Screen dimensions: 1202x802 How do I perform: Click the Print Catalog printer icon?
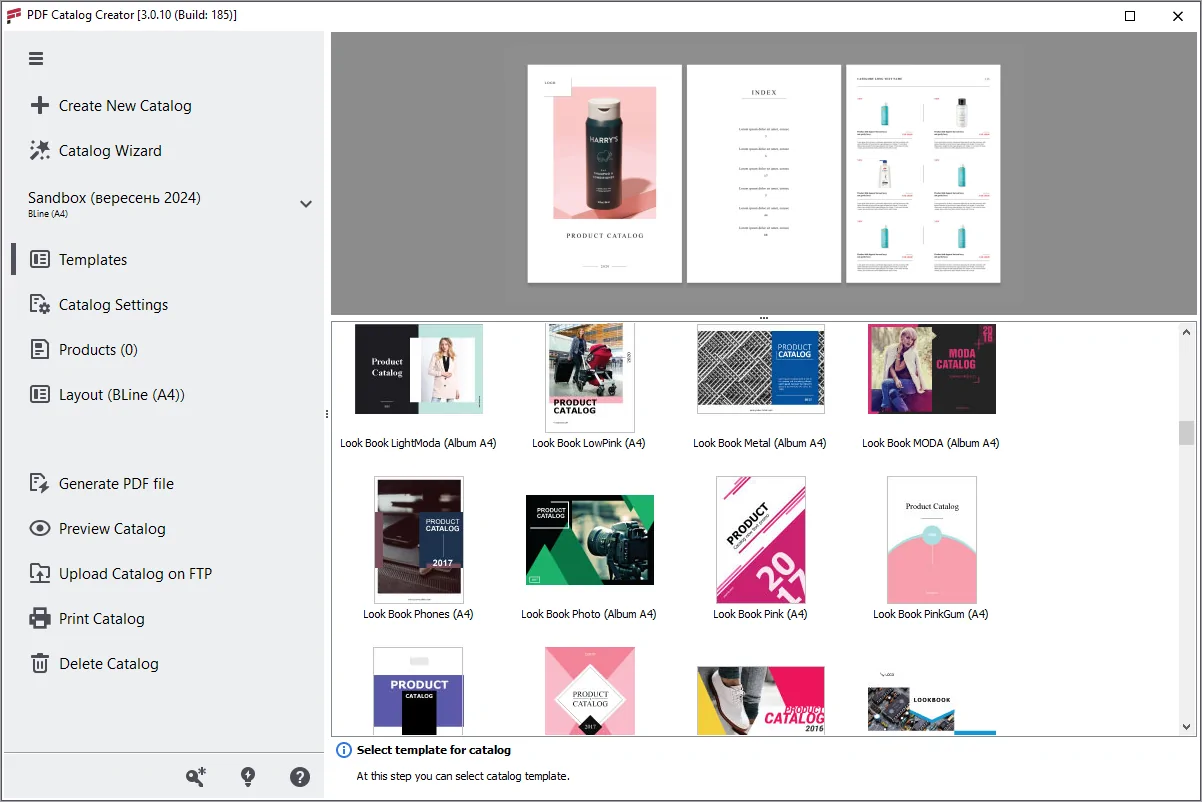click(x=38, y=618)
